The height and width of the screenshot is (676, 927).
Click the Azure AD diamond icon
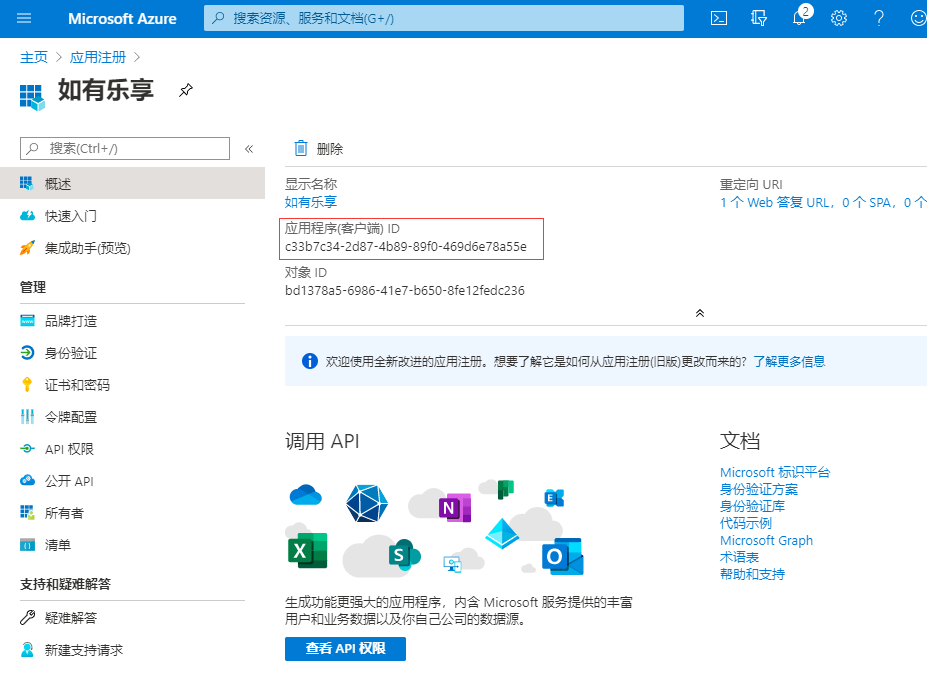(x=502, y=533)
